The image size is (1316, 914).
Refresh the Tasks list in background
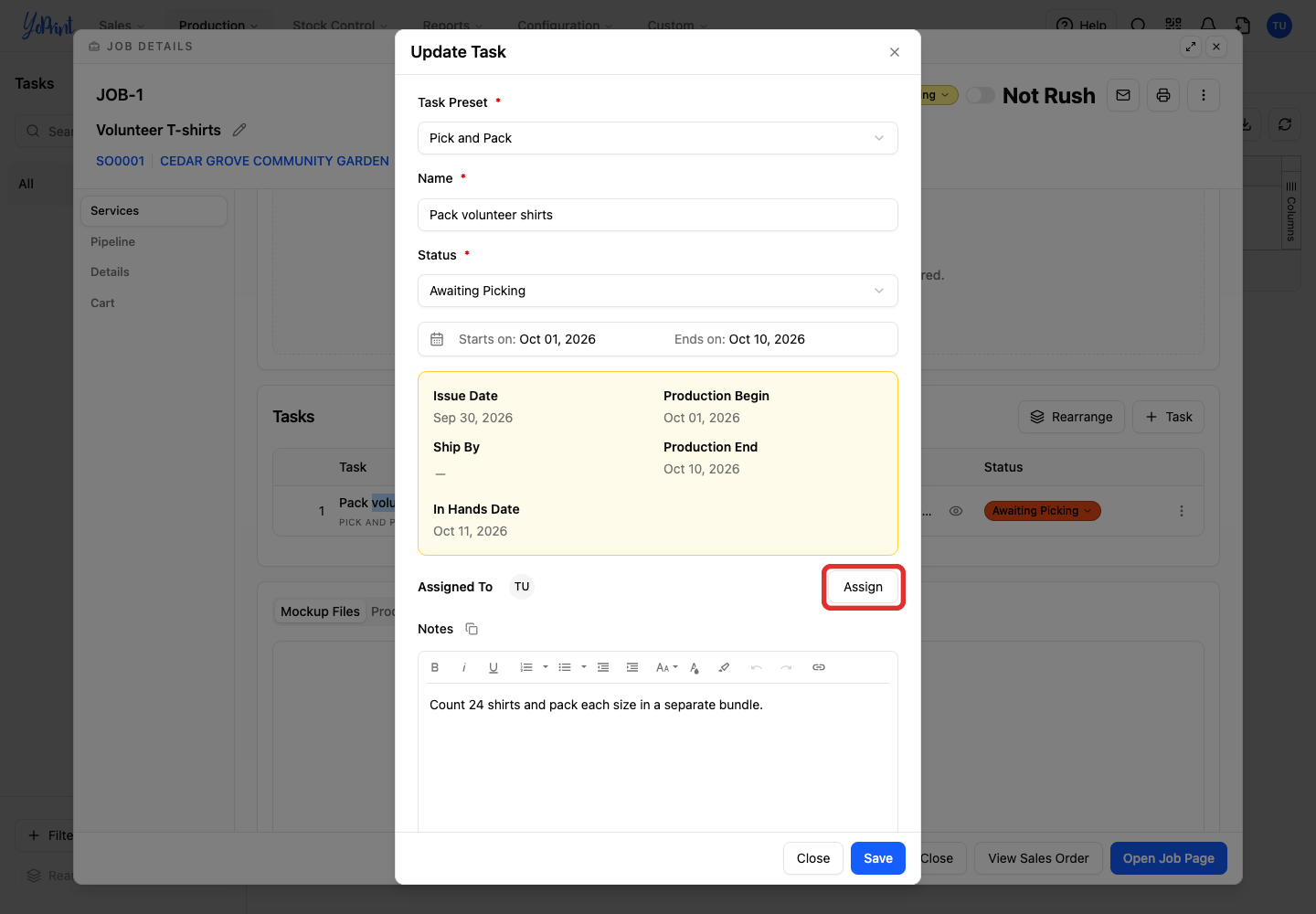coord(1285,124)
